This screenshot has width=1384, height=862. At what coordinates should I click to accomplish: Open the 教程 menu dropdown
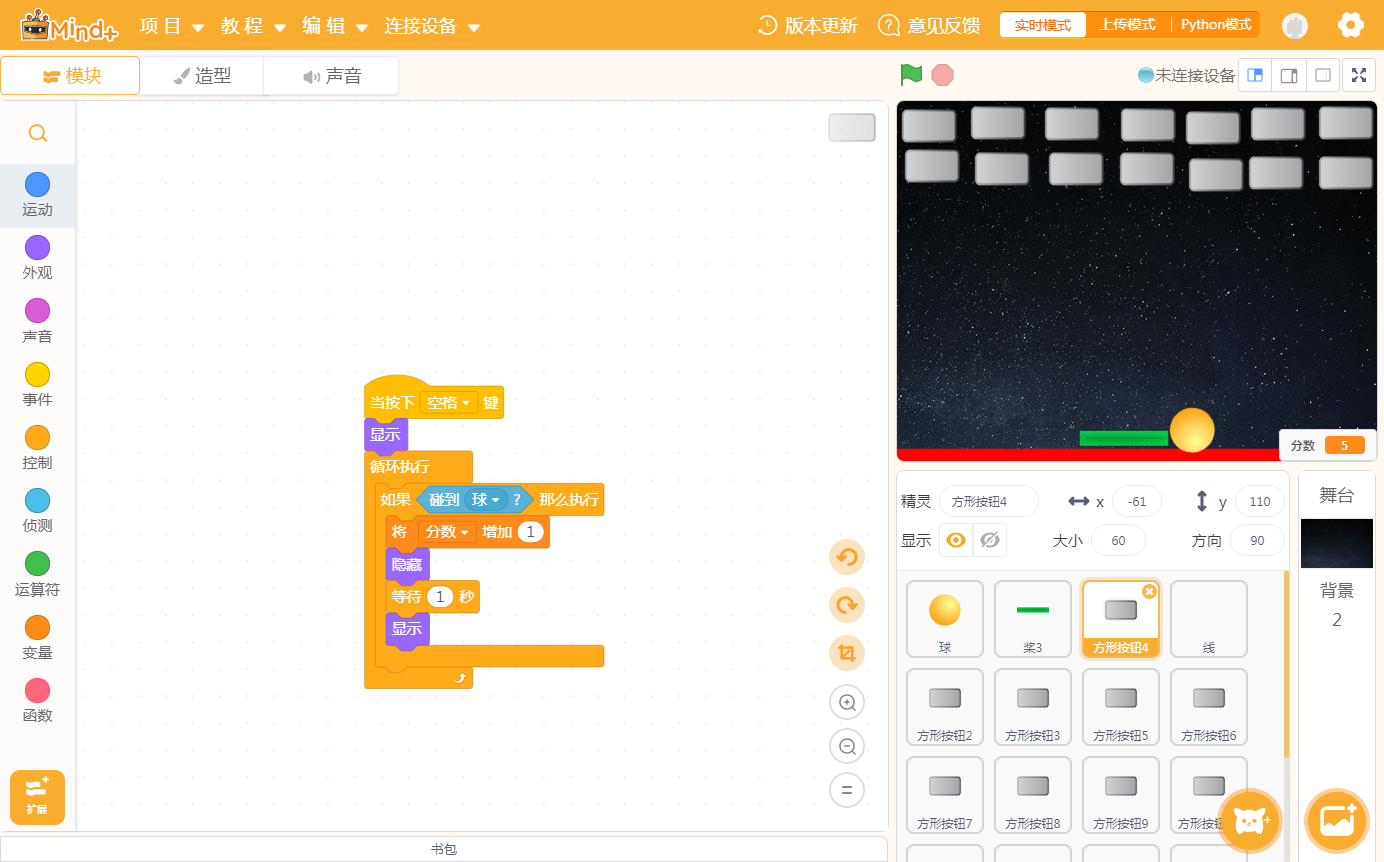pyautogui.click(x=253, y=26)
